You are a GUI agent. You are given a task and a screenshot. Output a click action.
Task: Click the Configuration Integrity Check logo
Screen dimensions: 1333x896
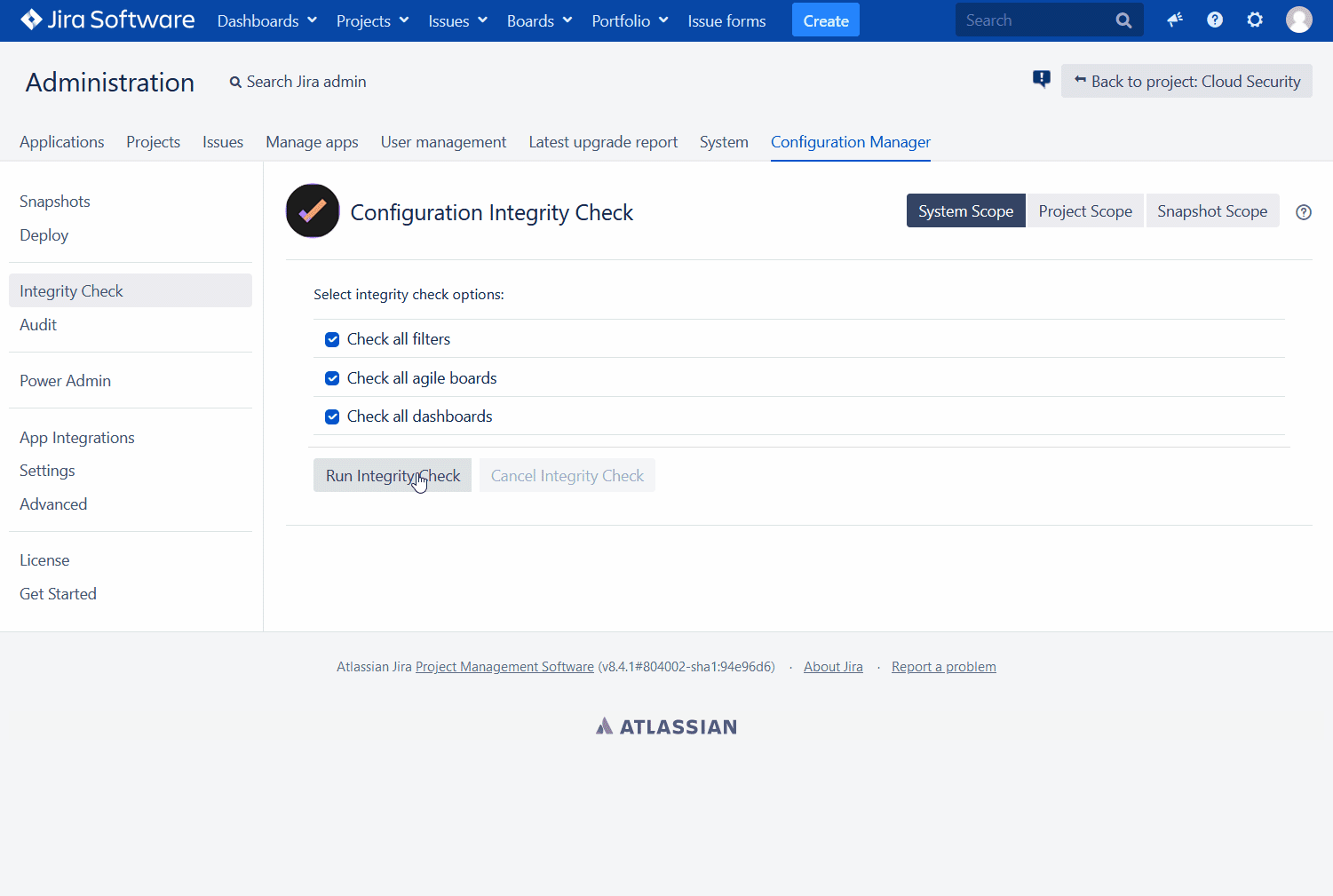click(313, 211)
